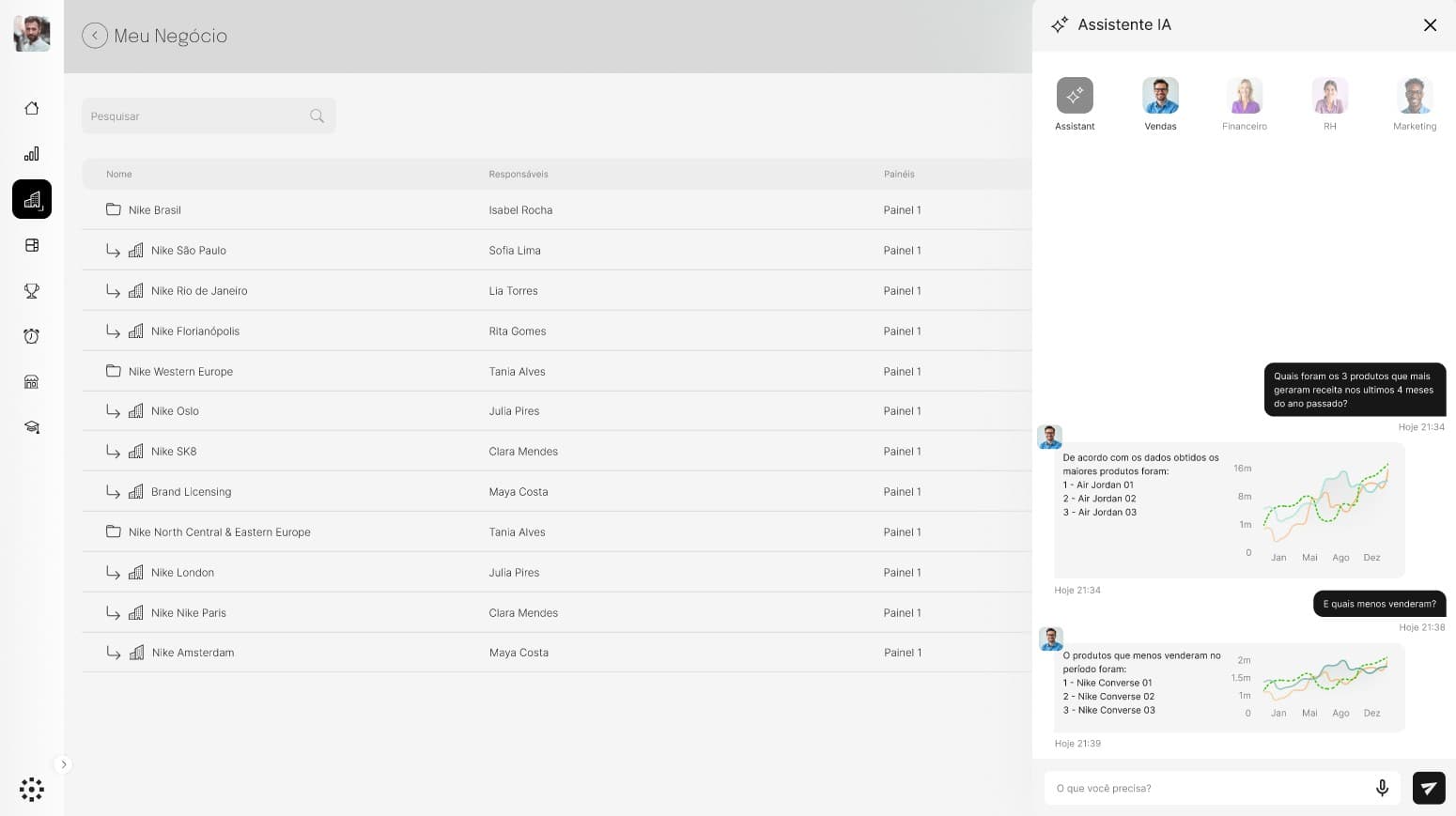Viewport: 1456px width, 816px height.
Task: Expand the sidebar with chevron arrow
Action: (64, 764)
